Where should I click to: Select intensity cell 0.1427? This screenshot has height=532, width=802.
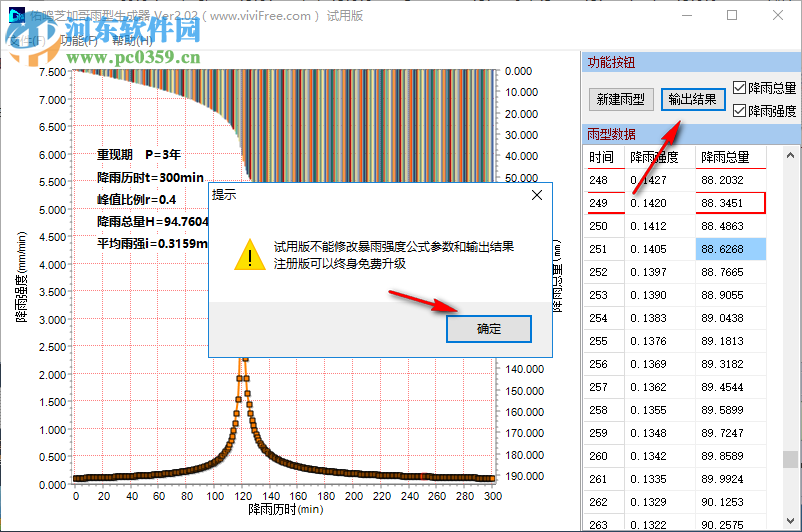click(x=659, y=180)
